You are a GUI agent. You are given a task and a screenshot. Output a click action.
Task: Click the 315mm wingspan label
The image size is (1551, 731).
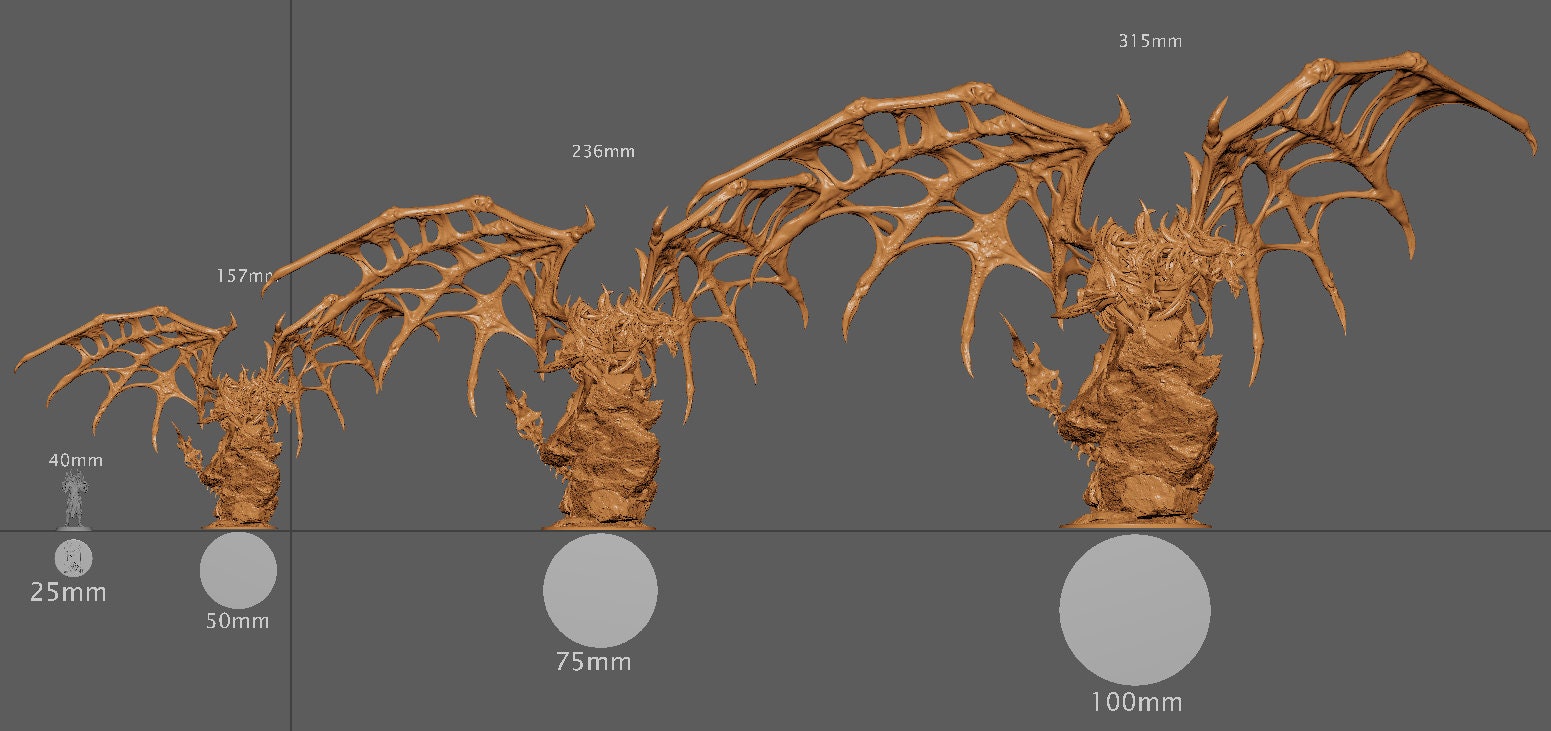click(1150, 41)
